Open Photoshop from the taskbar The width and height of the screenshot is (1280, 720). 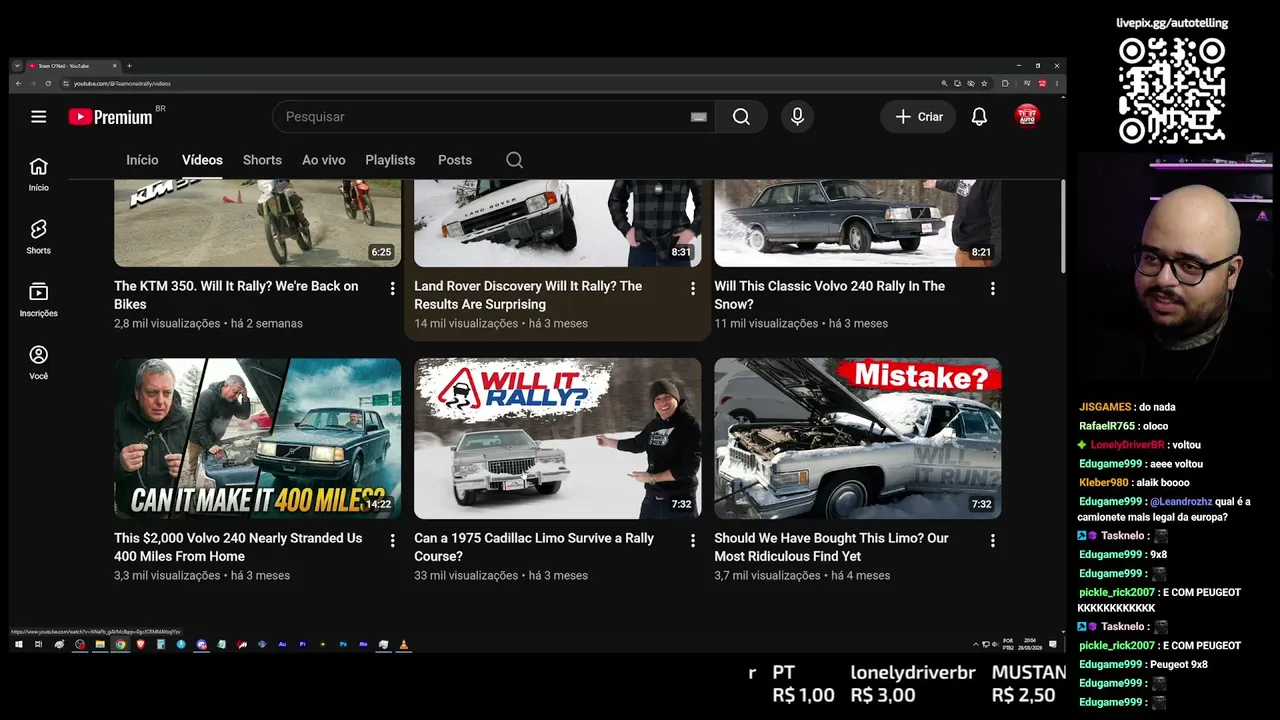pos(343,645)
